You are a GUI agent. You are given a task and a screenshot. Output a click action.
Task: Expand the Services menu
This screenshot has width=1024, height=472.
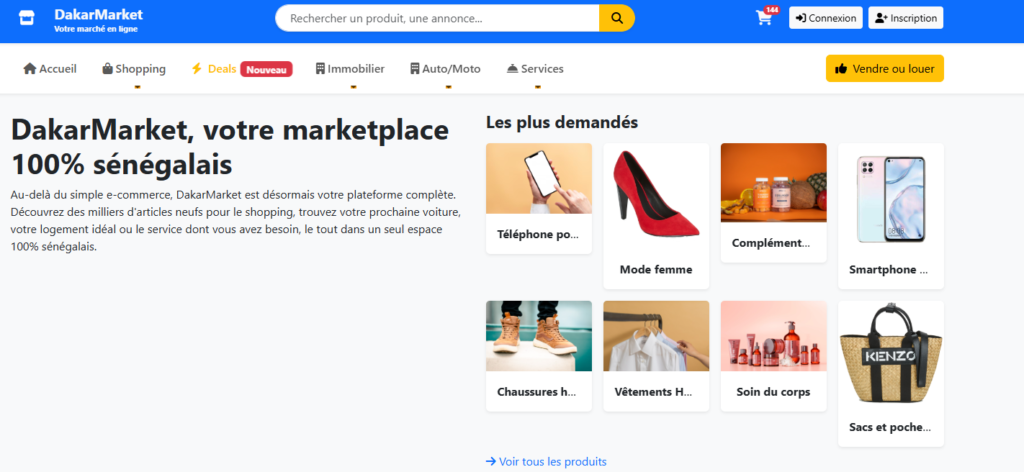point(535,69)
